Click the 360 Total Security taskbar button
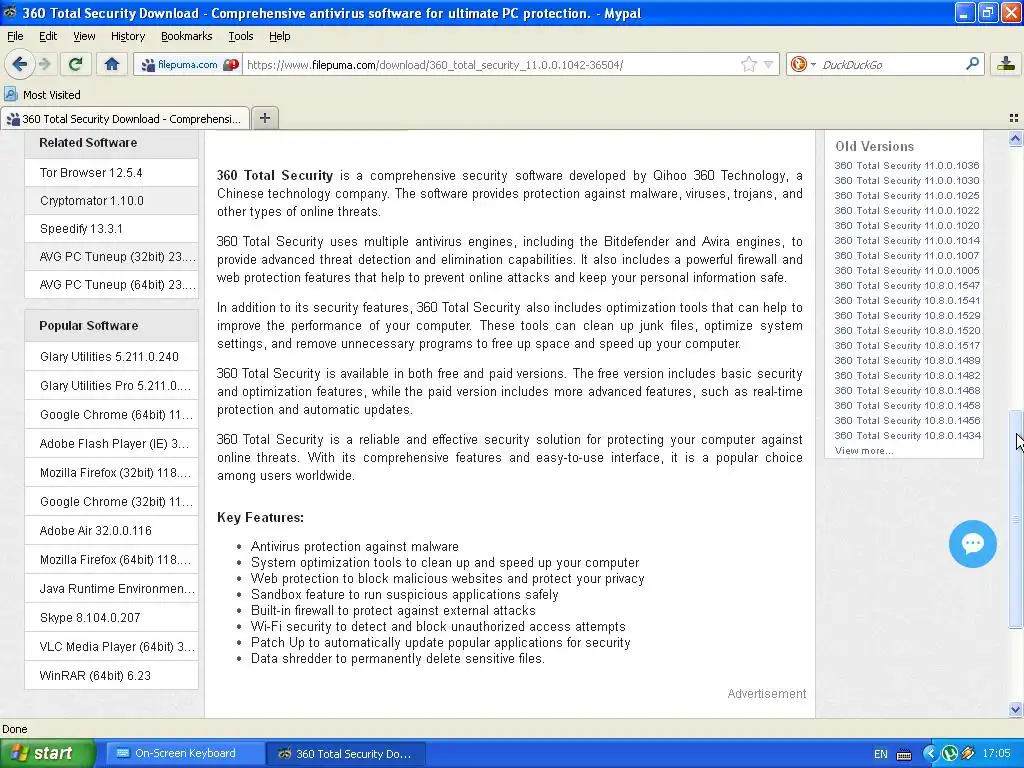Viewport: 1024px width, 768px height. (346, 753)
